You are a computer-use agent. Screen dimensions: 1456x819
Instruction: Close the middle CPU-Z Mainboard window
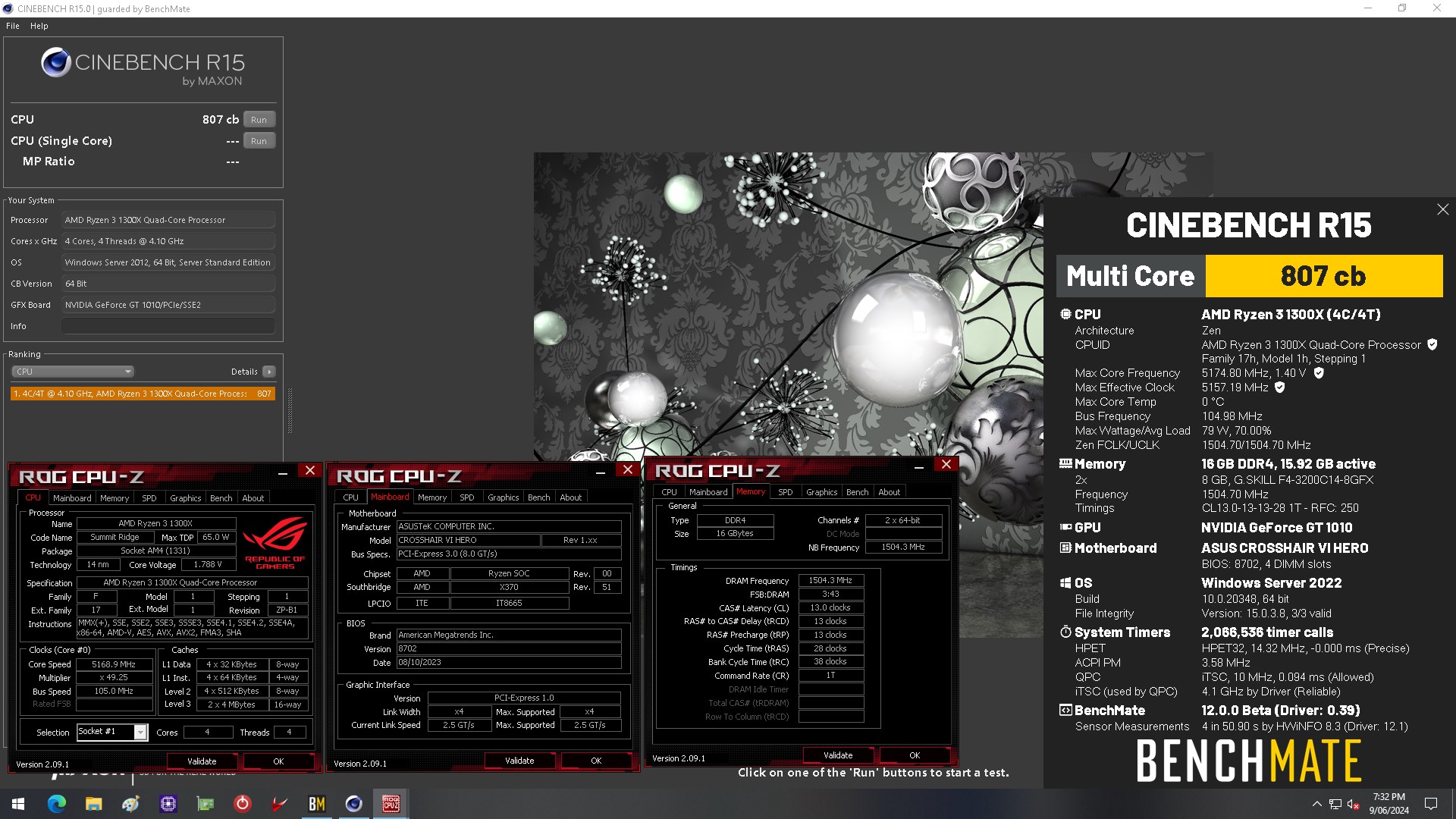[628, 470]
